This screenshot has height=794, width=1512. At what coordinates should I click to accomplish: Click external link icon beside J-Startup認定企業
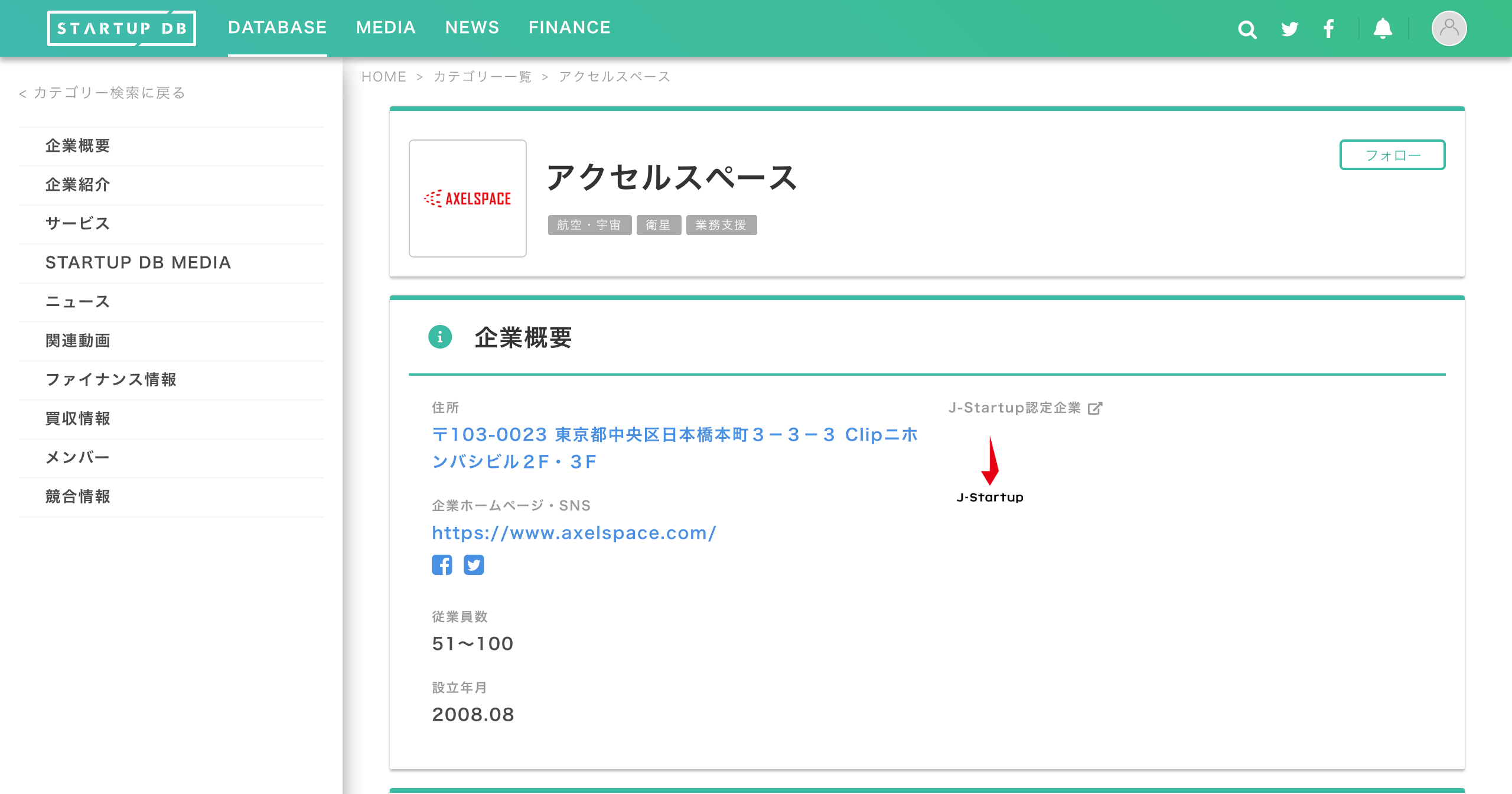[1095, 408]
